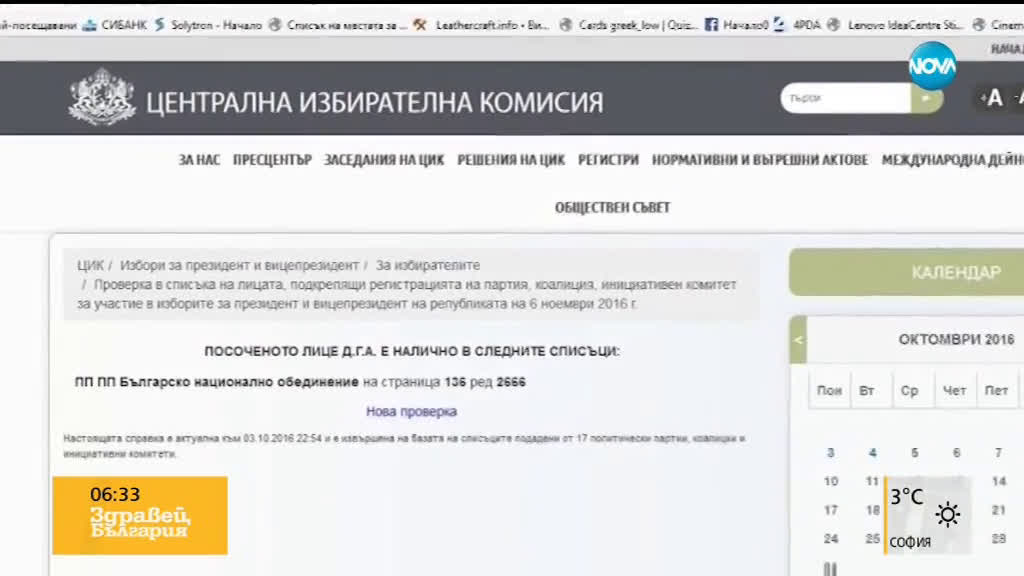Select calendar day 4
This screenshot has height=576, width=1024.
coord(872,453)
